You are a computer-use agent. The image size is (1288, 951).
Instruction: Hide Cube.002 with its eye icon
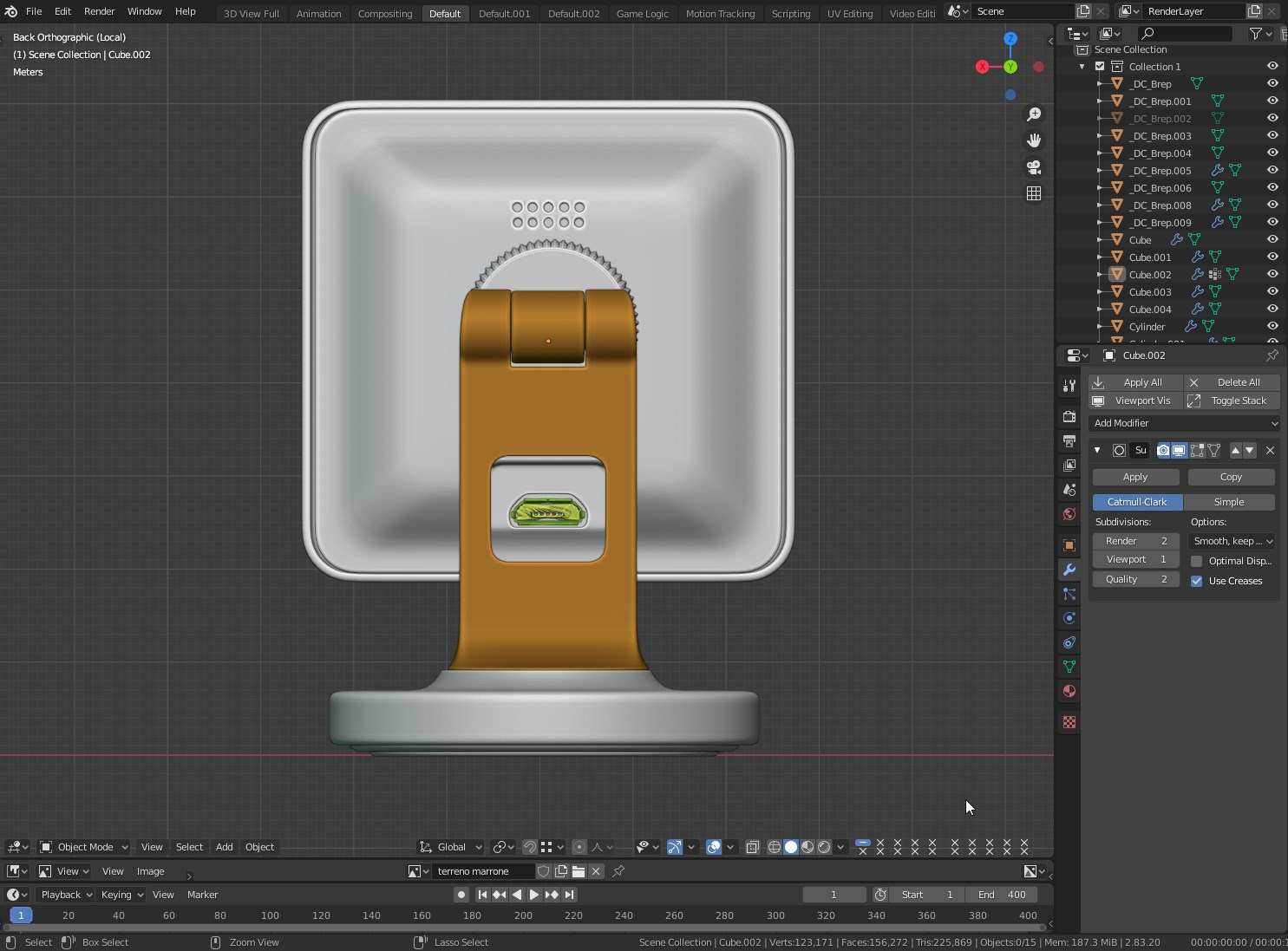tap(1272, 274)
